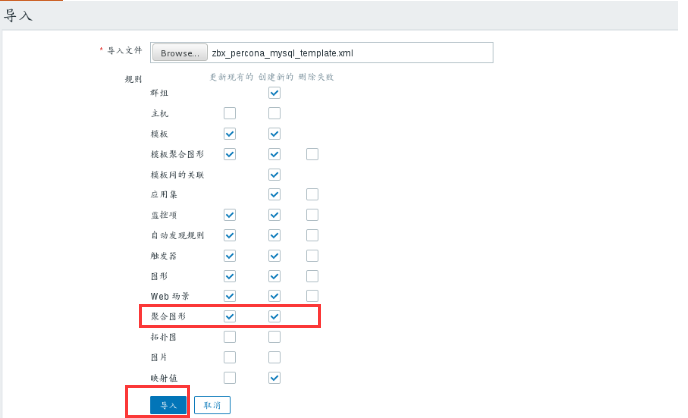The width and height of the screenshot is (688, 418).
Task: Uncheck 创建新的 for 模板聚合图形
Action: tap(274, 154)
